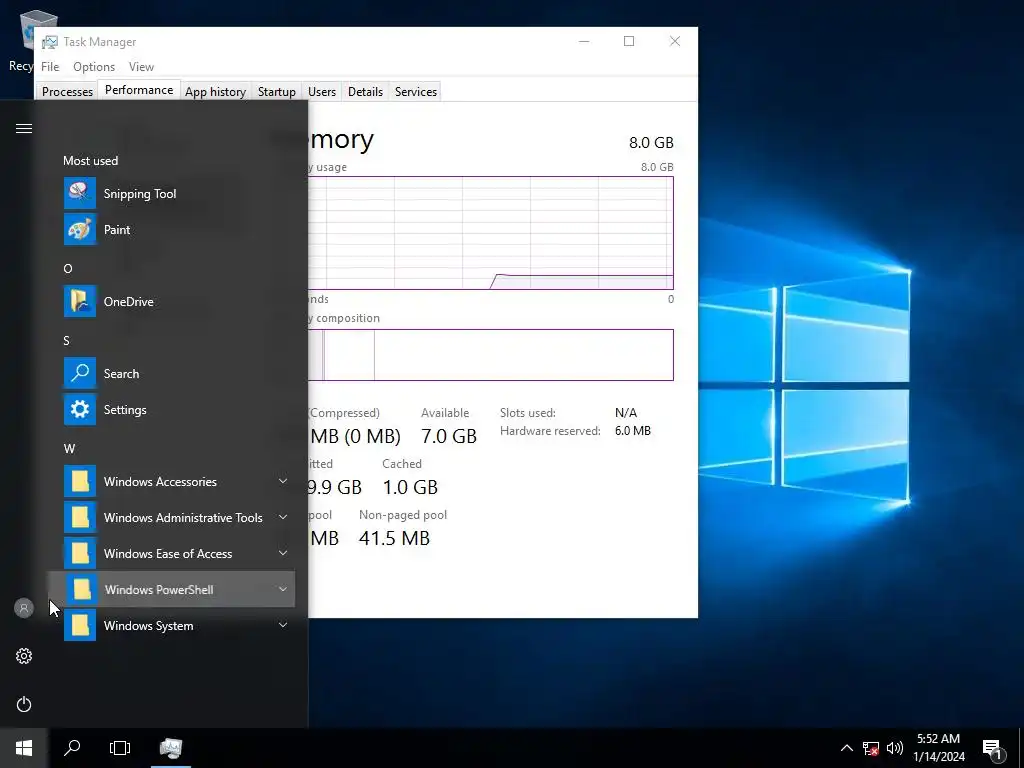The image size is (1024, 768).
Task: Click the Windows Accessories folder icon
Action: [80, 481]
